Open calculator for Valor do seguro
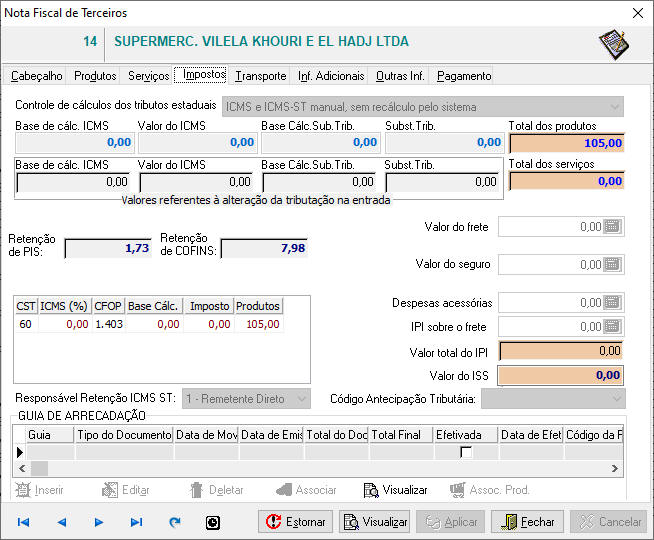This screenshot has height=540, width=654. [x=612, y=264]
